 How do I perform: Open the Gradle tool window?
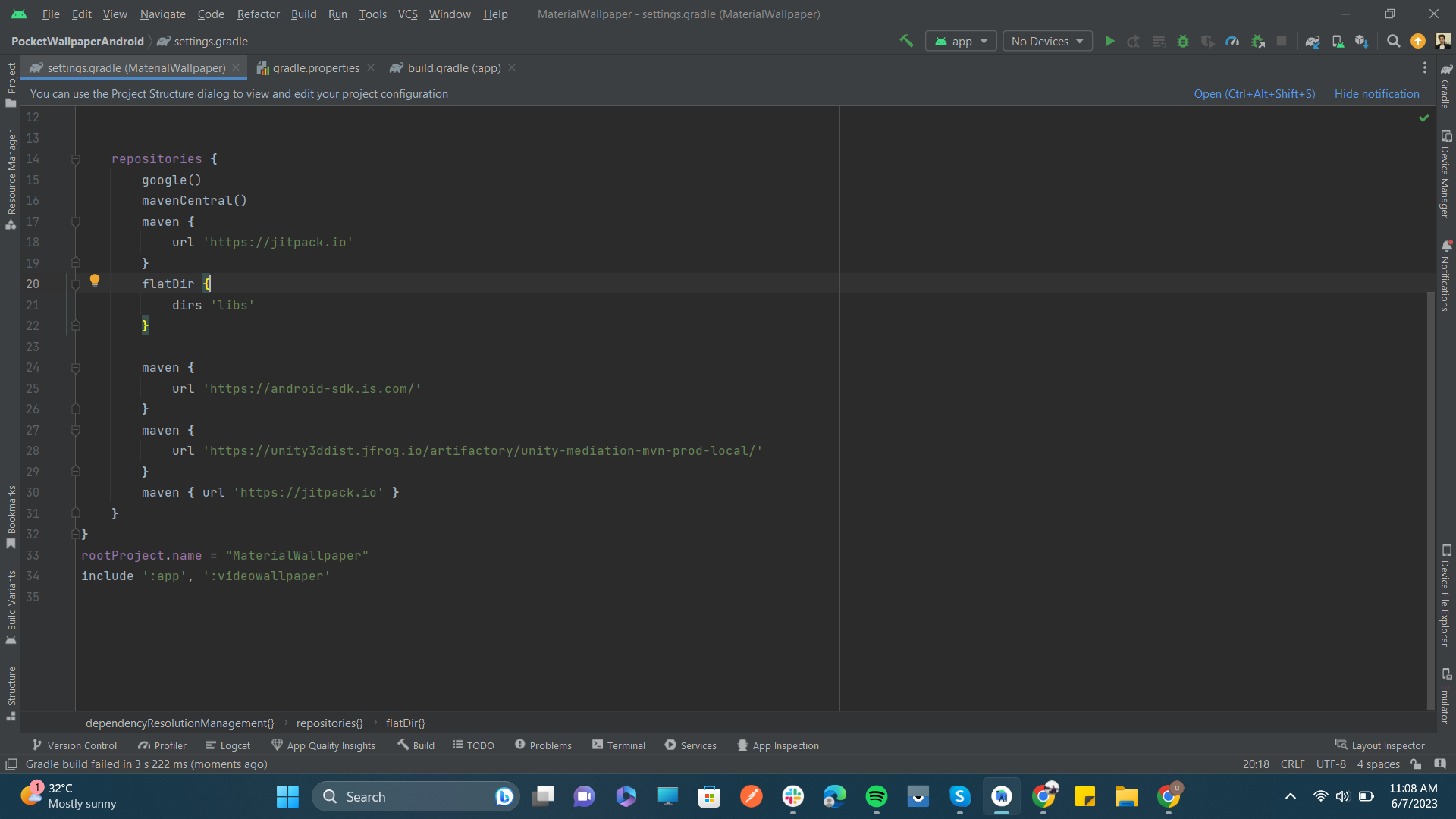pos(1447,91)
